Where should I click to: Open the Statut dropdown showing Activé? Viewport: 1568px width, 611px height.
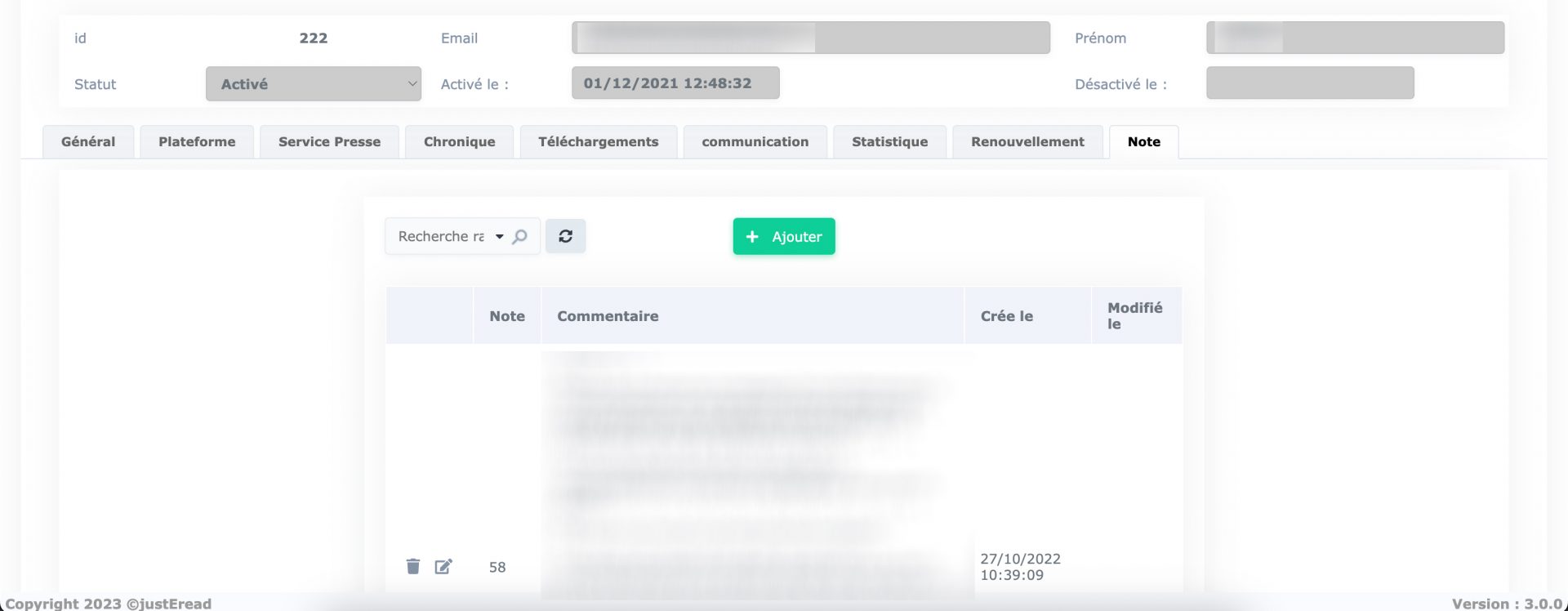point(313,84)
